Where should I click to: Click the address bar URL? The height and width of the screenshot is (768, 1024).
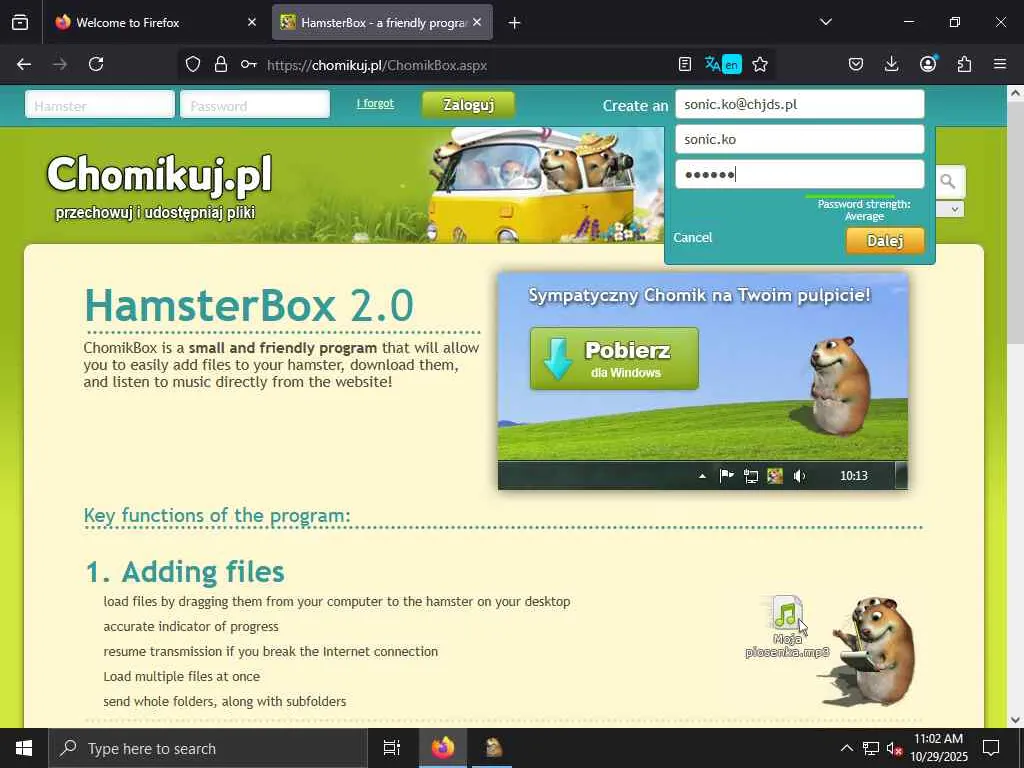[x=377, y=65]
